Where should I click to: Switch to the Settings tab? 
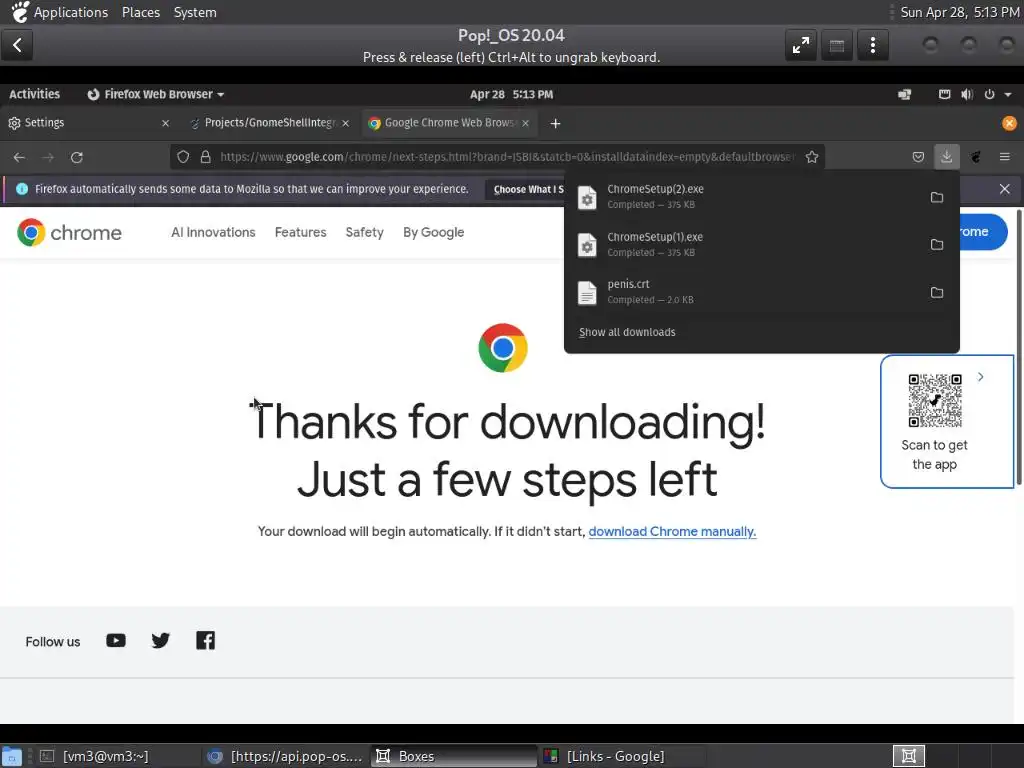tap(89, 123)
